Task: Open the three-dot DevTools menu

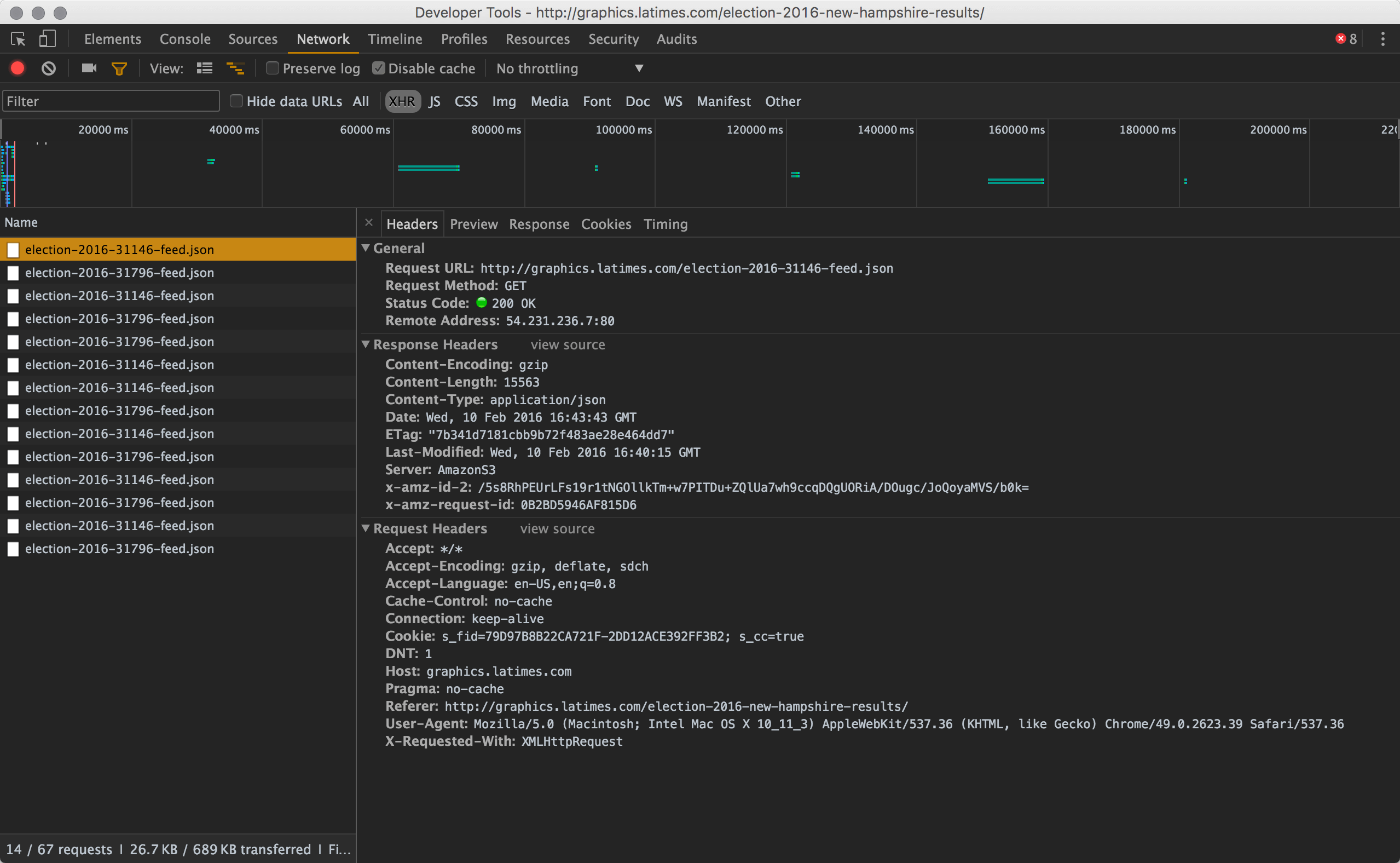Action: coord(1382,39)
